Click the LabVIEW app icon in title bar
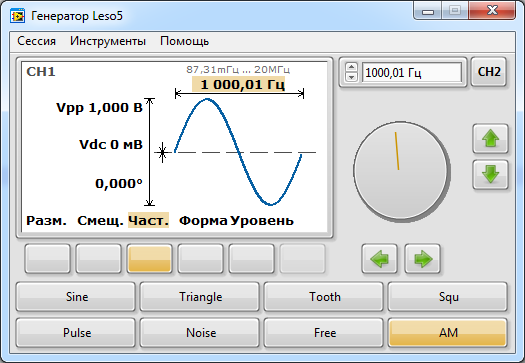The width and height of the screenshot is (525, 363). click(17, 16)
